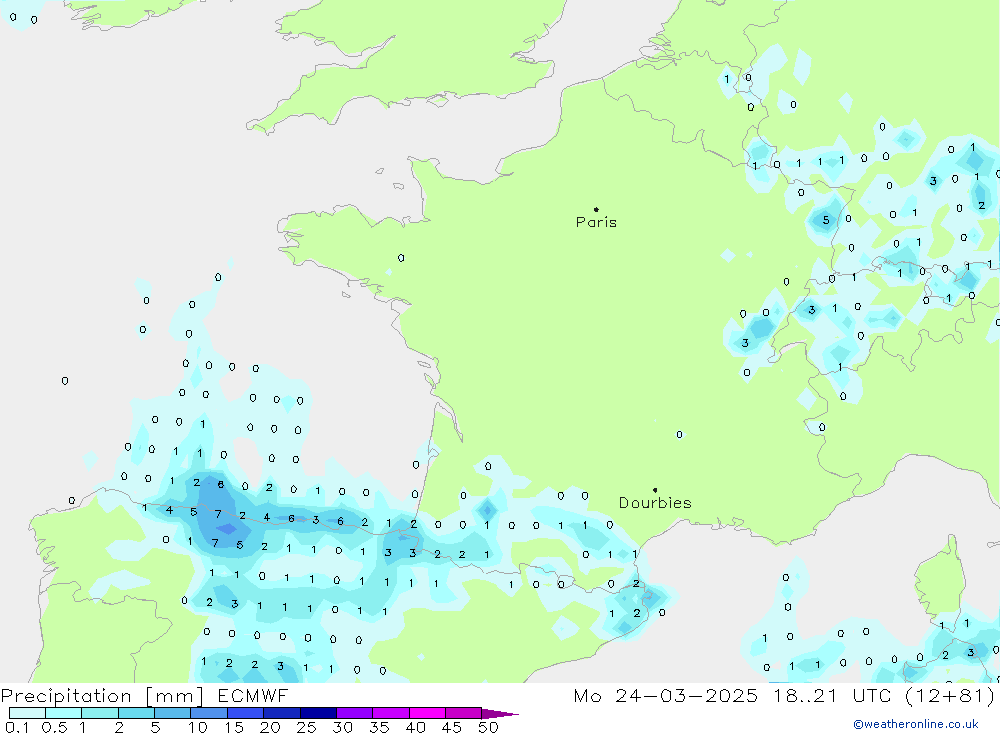Click the legend arrow tip beyond 50

point(501,714)
